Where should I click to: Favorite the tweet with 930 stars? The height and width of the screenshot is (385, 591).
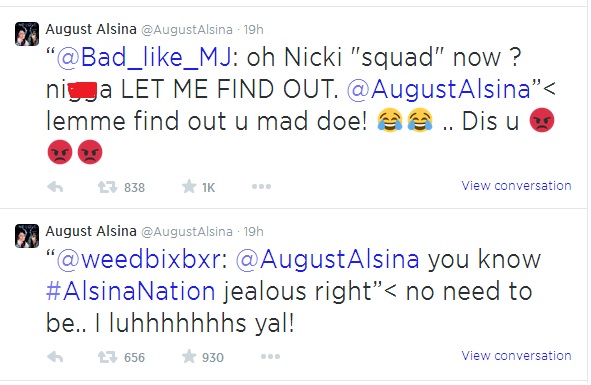point(189,356)
